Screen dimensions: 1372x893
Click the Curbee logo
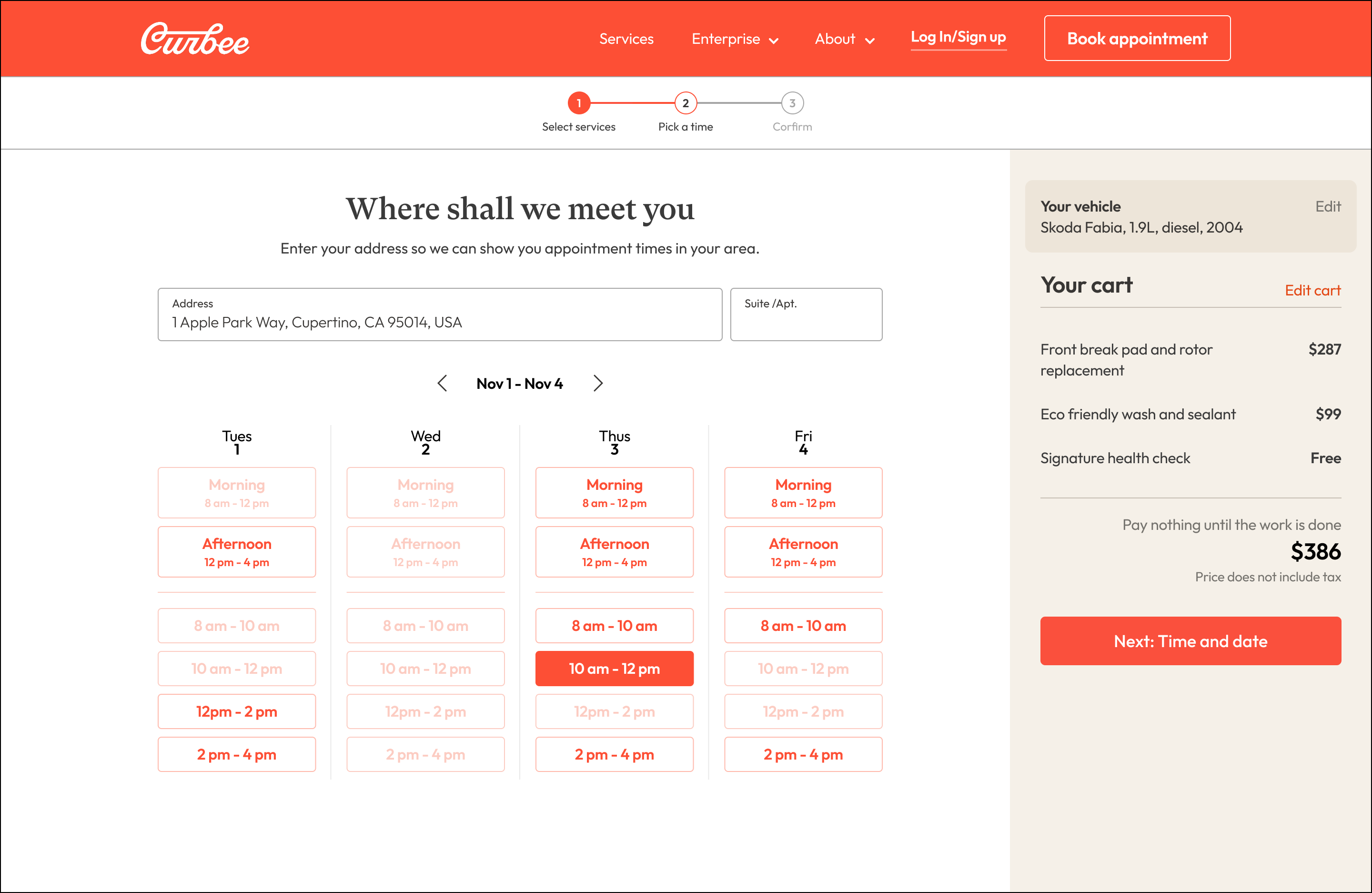[195, 39]
